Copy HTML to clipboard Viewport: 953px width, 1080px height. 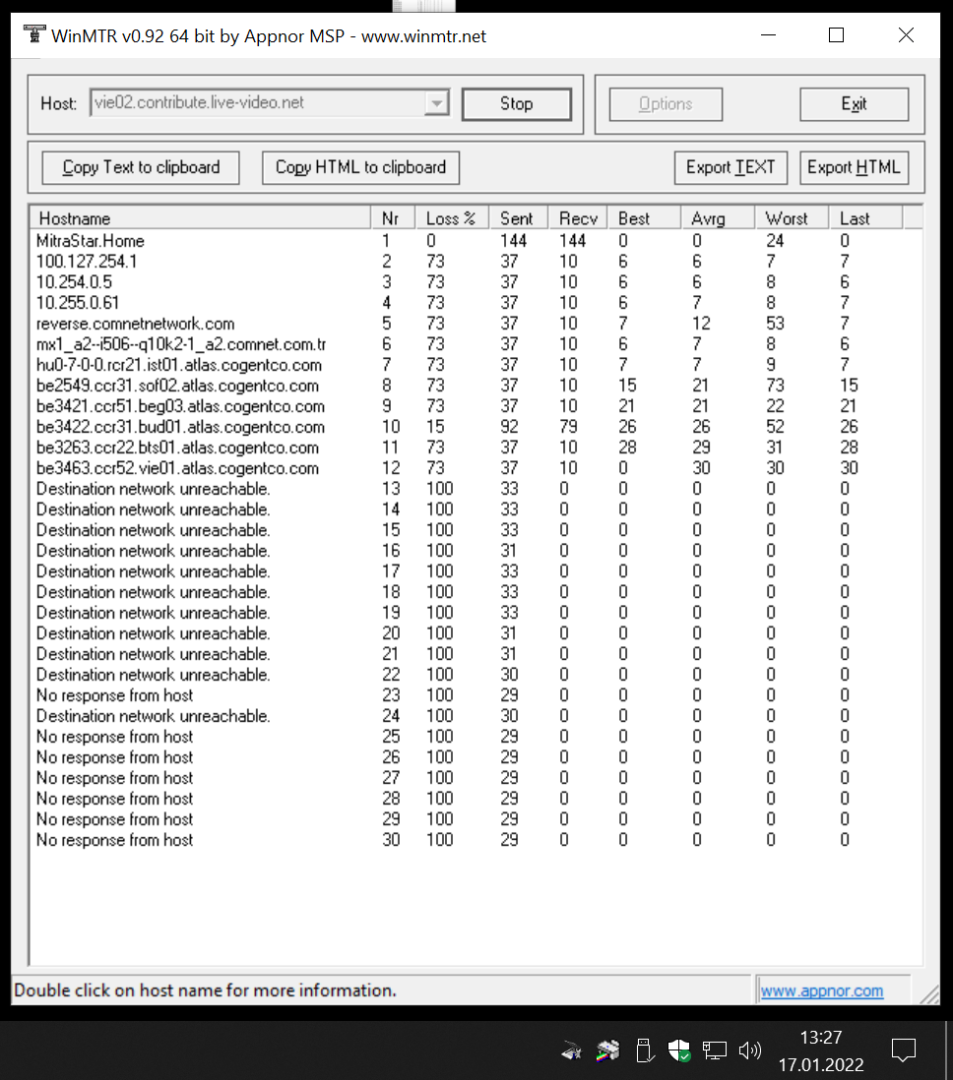pyautogui.click(x=361, y=167)
